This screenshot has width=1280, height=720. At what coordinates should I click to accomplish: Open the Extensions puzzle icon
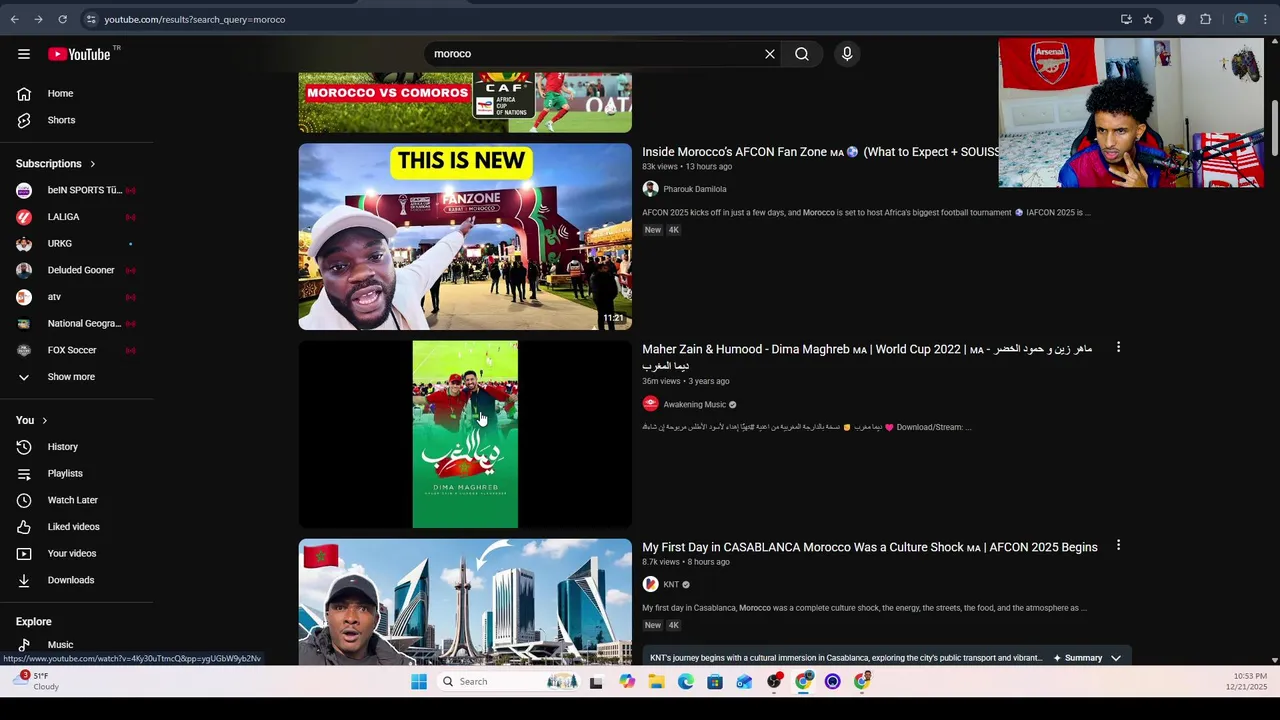tap(1206, 19)
